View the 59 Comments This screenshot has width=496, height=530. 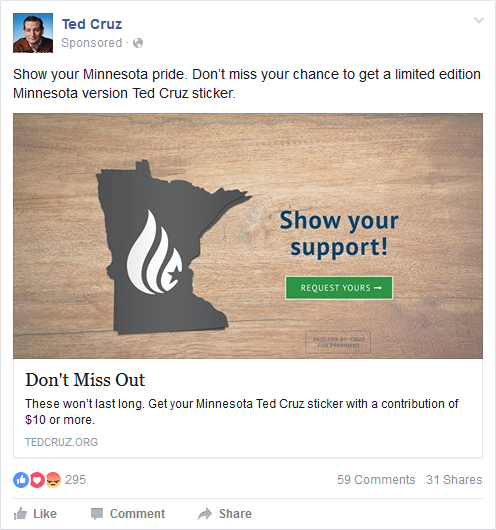pos(376,480)
